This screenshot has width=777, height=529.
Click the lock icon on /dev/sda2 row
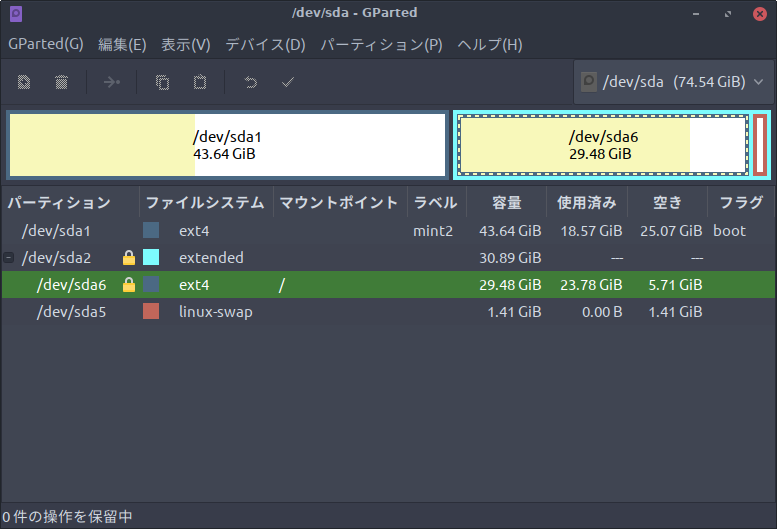pos(129,258)
